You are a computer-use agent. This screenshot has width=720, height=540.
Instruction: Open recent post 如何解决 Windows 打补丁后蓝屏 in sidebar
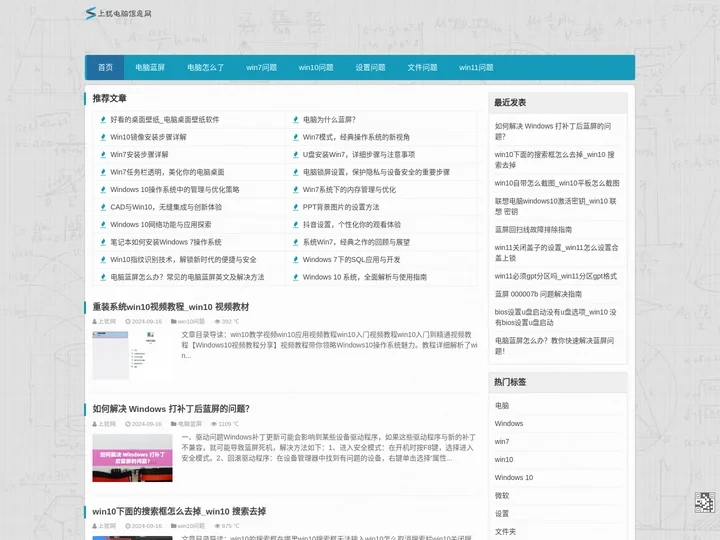(x=552, y=131)
